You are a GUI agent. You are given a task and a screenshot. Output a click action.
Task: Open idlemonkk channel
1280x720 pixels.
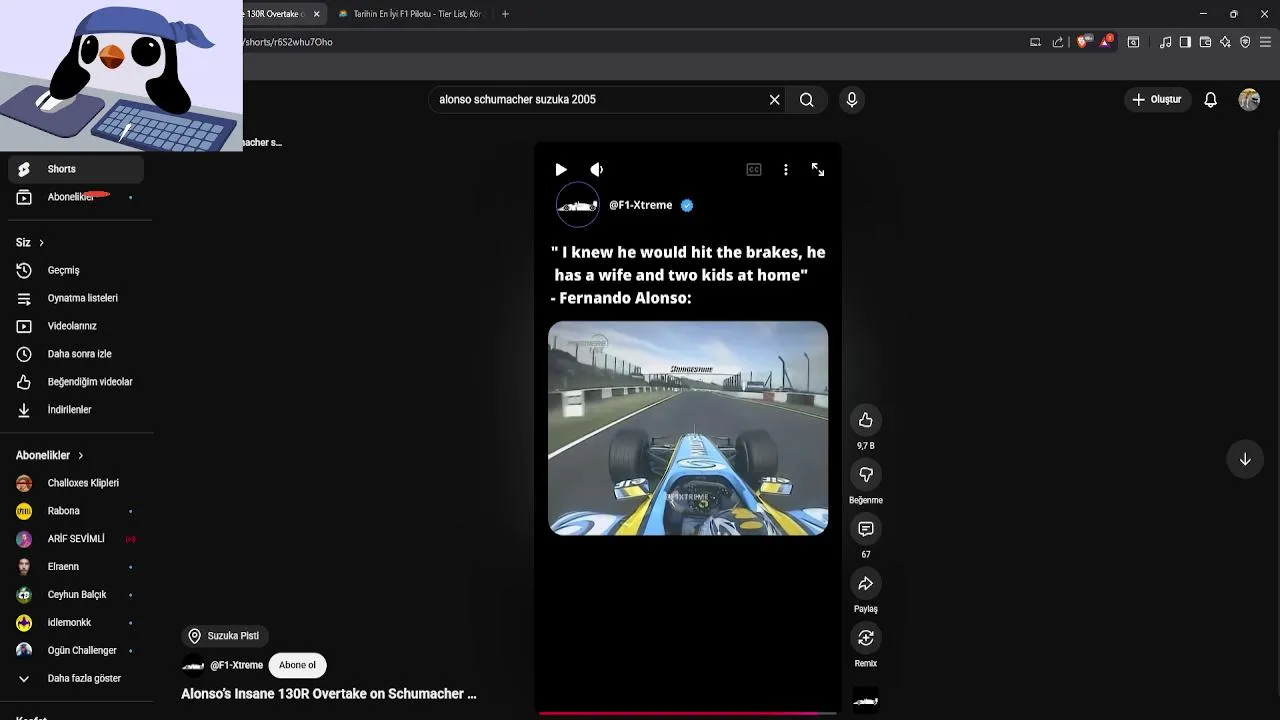tap(76, 623)
